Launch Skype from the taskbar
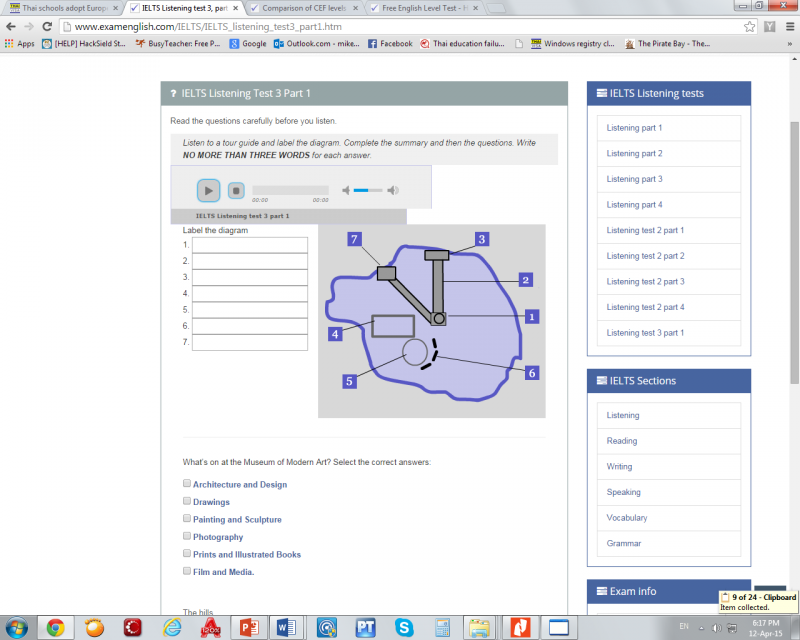This screenshot has height=640, width=800. [404, 627]
